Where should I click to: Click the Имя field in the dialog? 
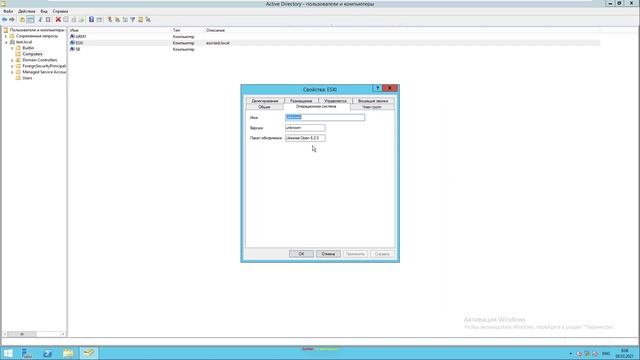(x=325, y=118)
